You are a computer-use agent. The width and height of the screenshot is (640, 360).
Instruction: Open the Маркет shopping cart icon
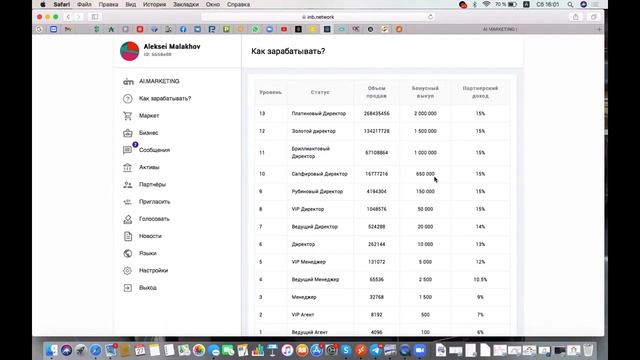pos(128,116)
